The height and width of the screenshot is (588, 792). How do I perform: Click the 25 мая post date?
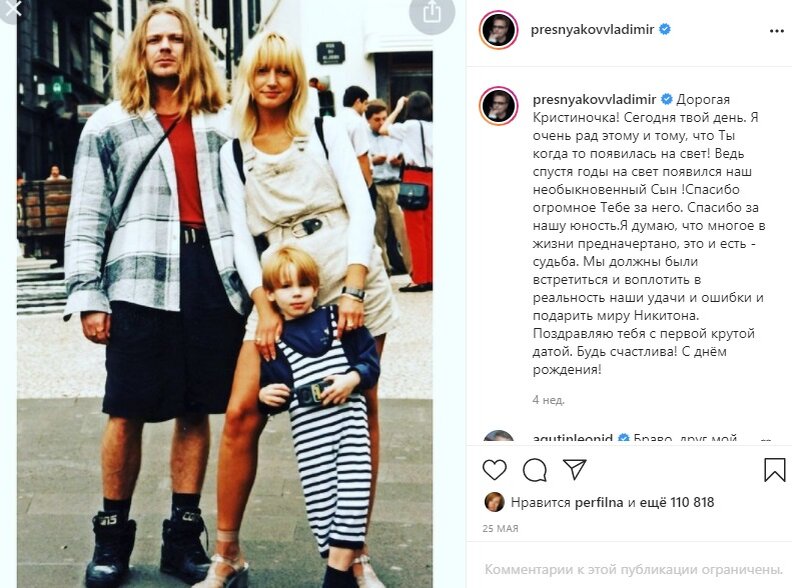click(x=501, y=528)
